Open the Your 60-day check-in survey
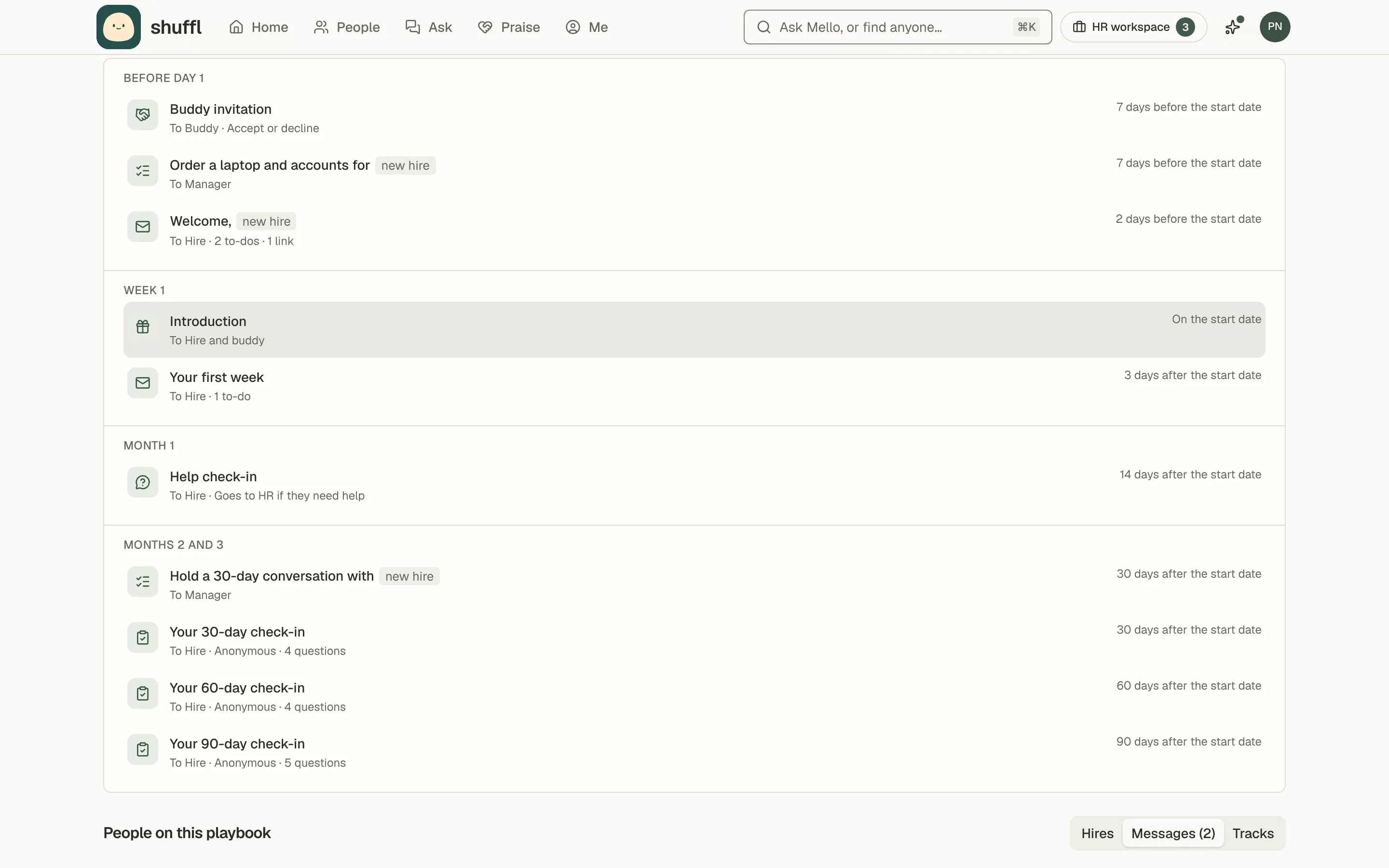Image resolution: width=1389 pixels, height=868 pixels. (x=694, y=696)
